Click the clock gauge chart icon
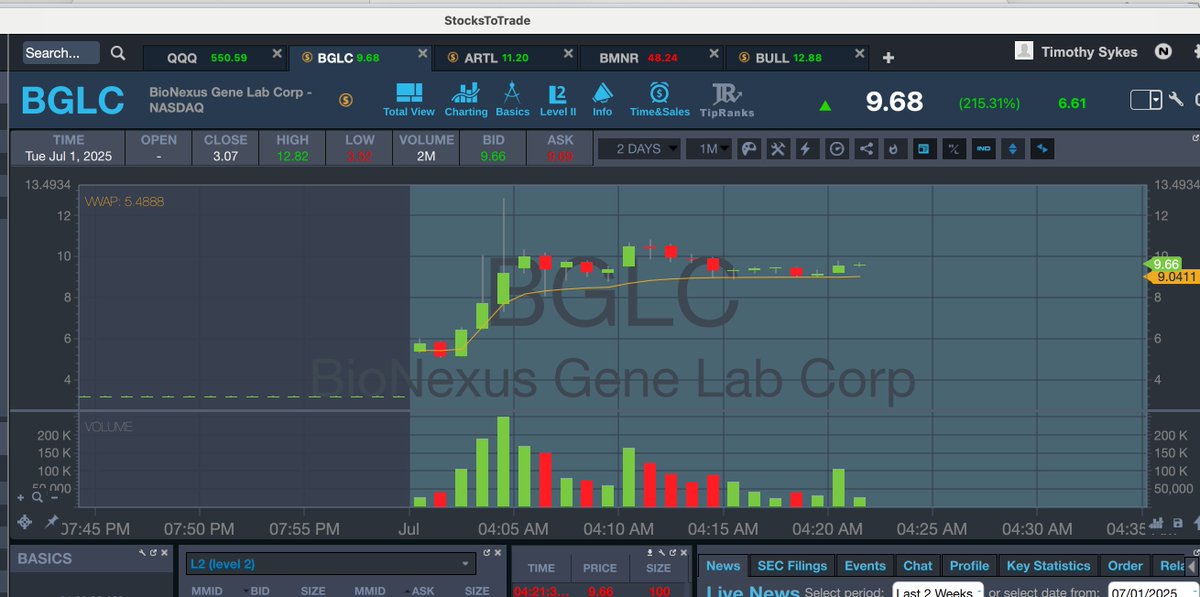This screenshot has width=1200, height=597. 837,149
